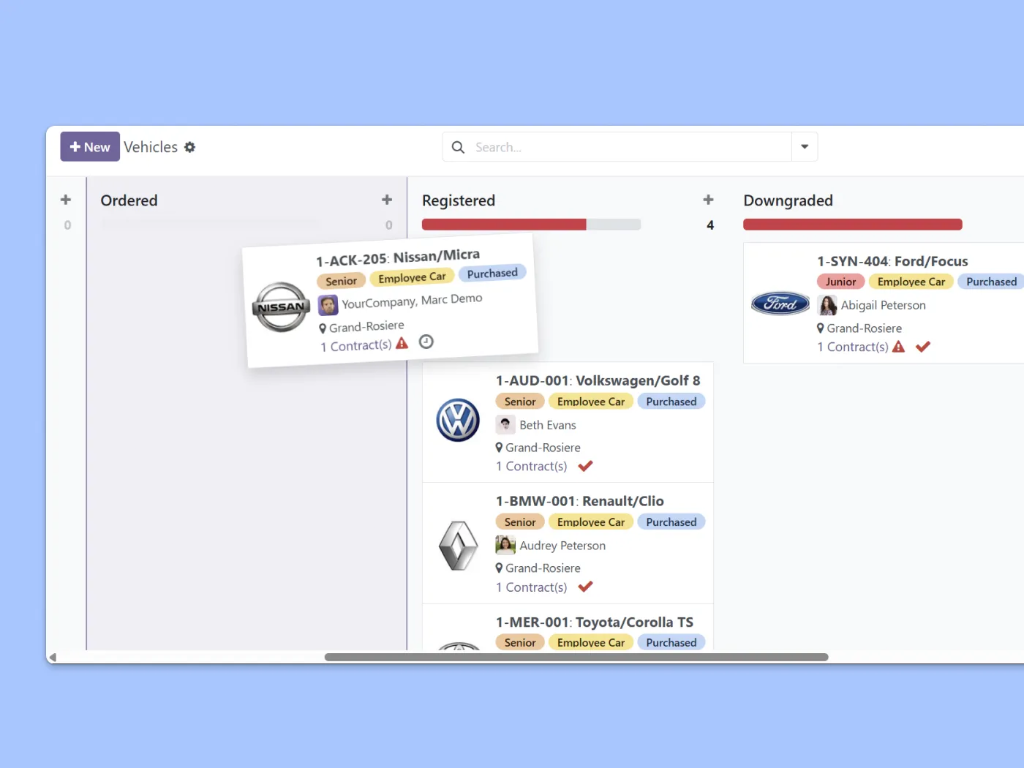Click the checkmark activity icon on the Ford/Focus card
Screen dimensions: 1024x768
(x=922, y=347)
